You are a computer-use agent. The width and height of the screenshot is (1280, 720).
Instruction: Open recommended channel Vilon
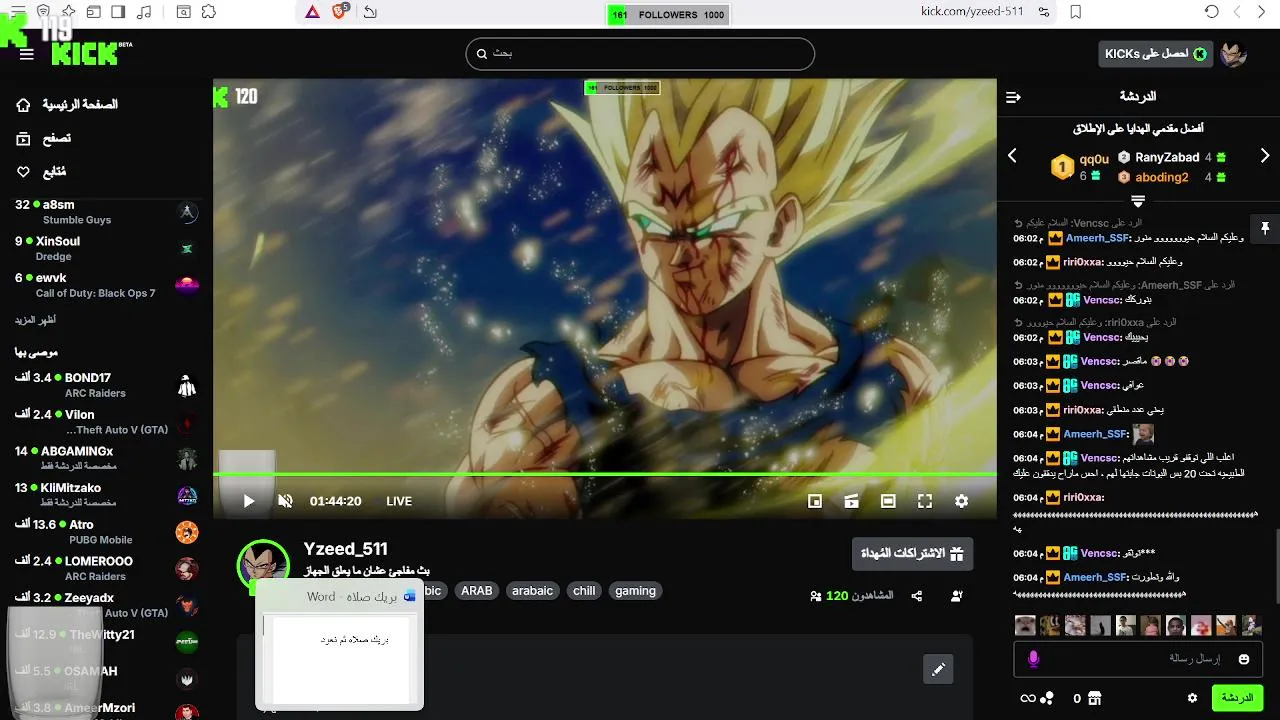point(105,421)
